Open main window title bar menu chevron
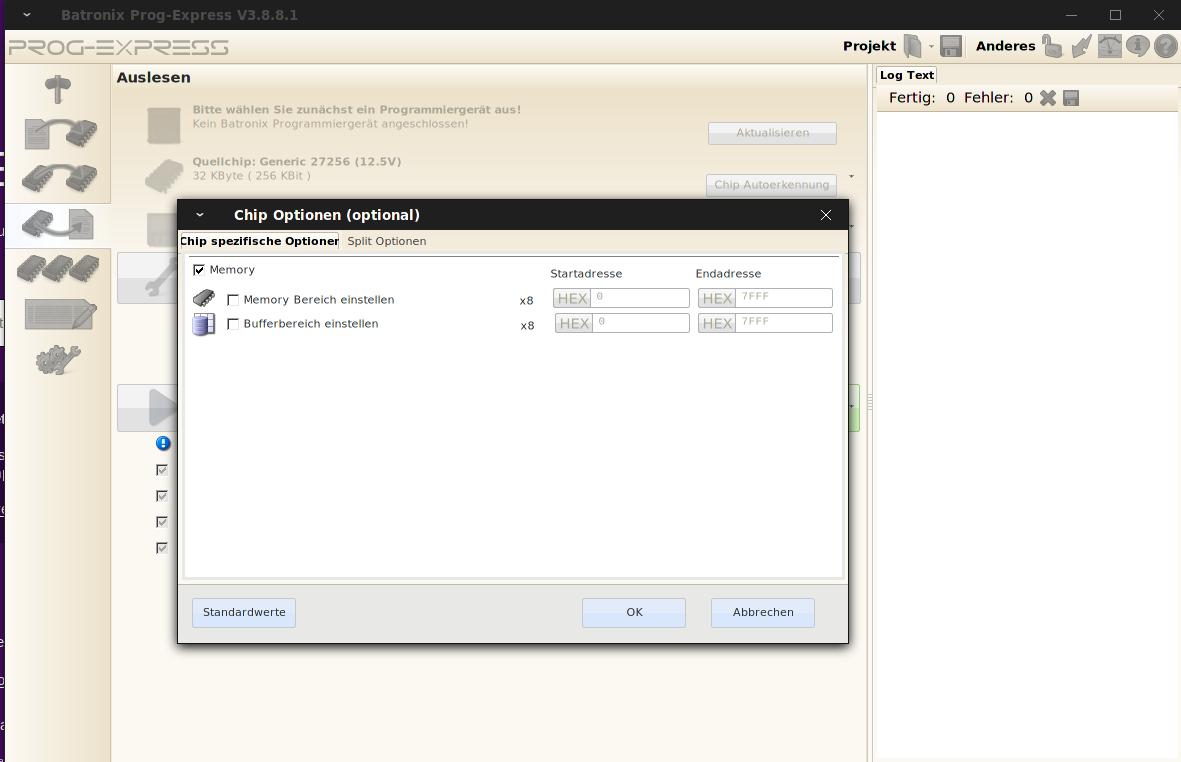 point(27,15)
